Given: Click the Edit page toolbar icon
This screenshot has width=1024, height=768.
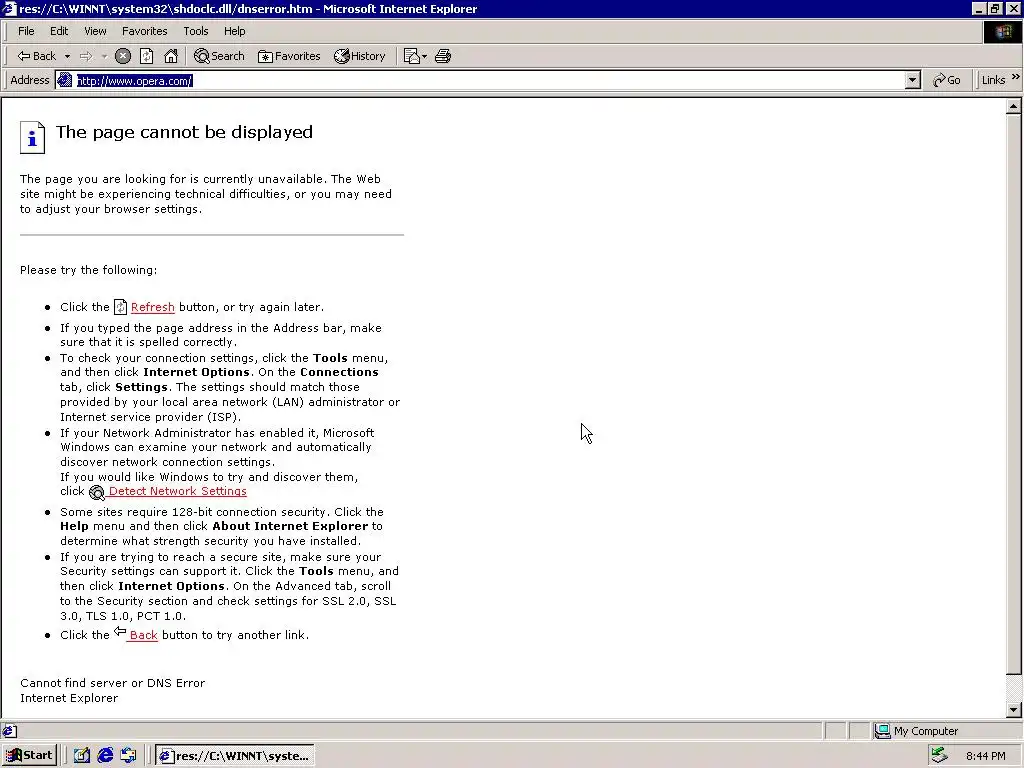Looking at the screenshot, I should coord(411,56).
